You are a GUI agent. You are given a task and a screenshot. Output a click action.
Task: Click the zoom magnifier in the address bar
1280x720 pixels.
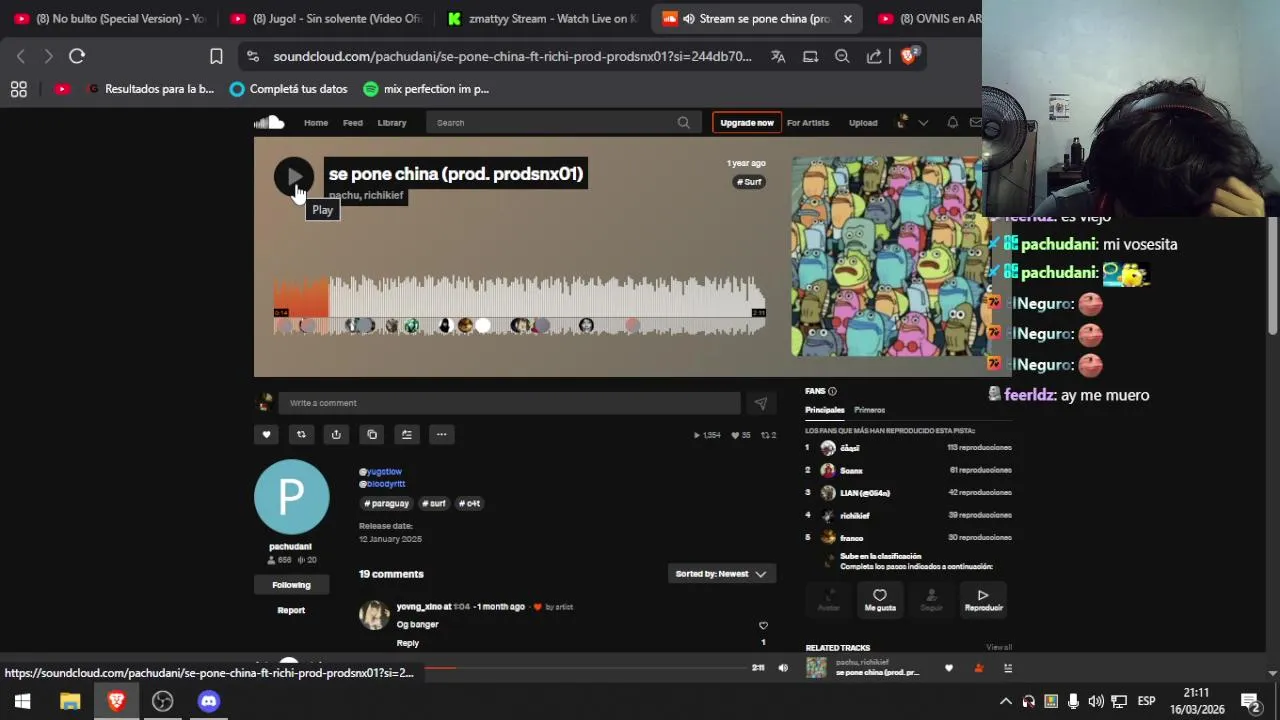coord(842,56)
